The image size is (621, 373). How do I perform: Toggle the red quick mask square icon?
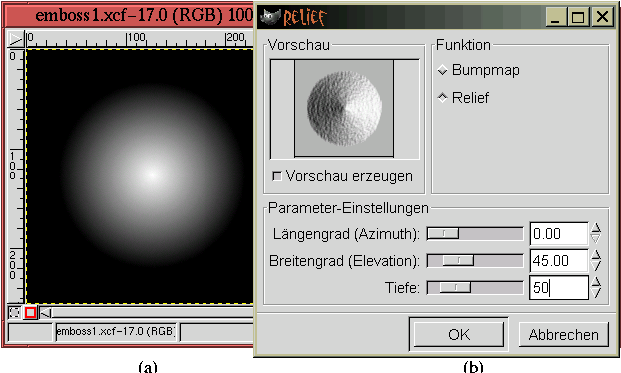click(30, 313)
